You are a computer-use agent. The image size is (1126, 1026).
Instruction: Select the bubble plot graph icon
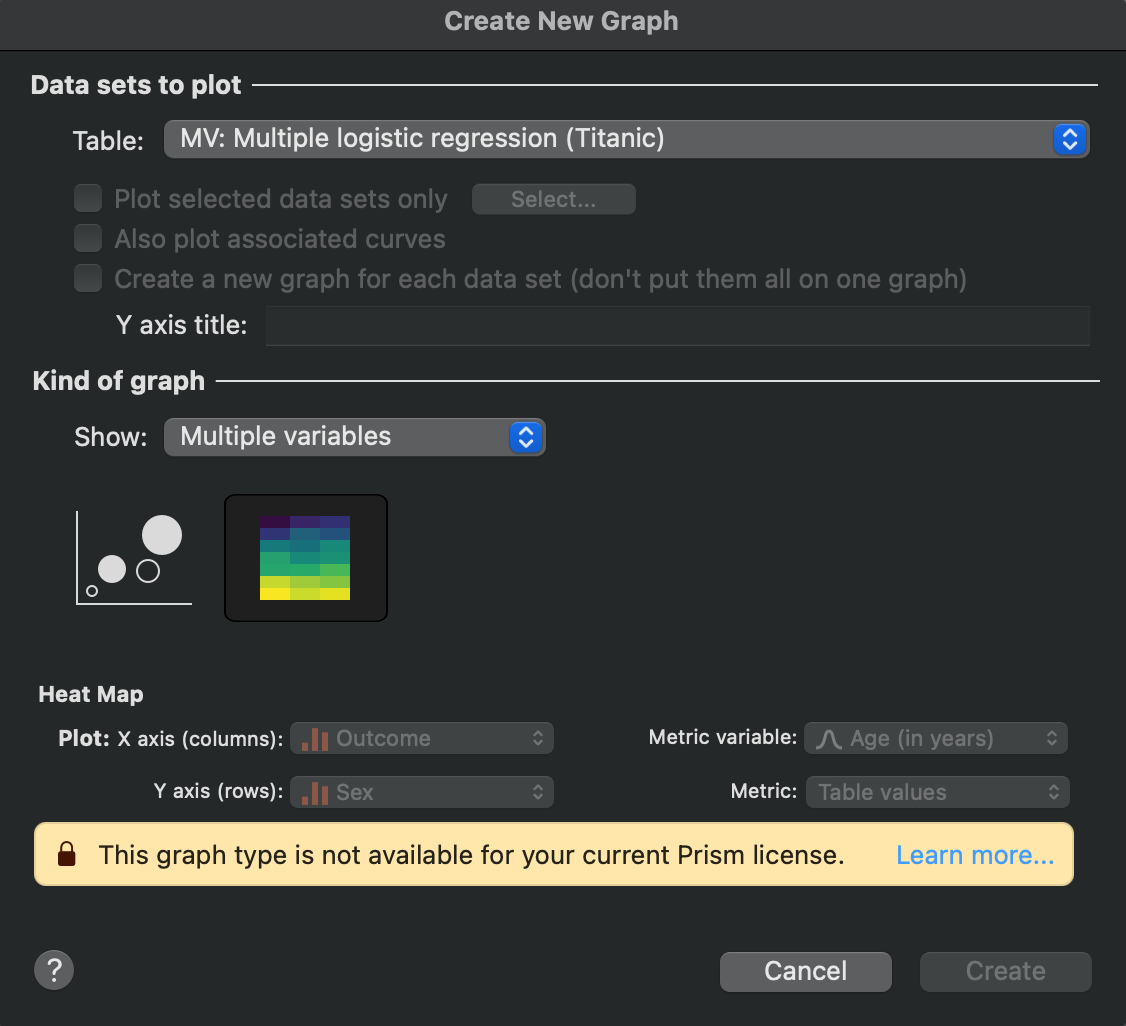tap(133, 558)
